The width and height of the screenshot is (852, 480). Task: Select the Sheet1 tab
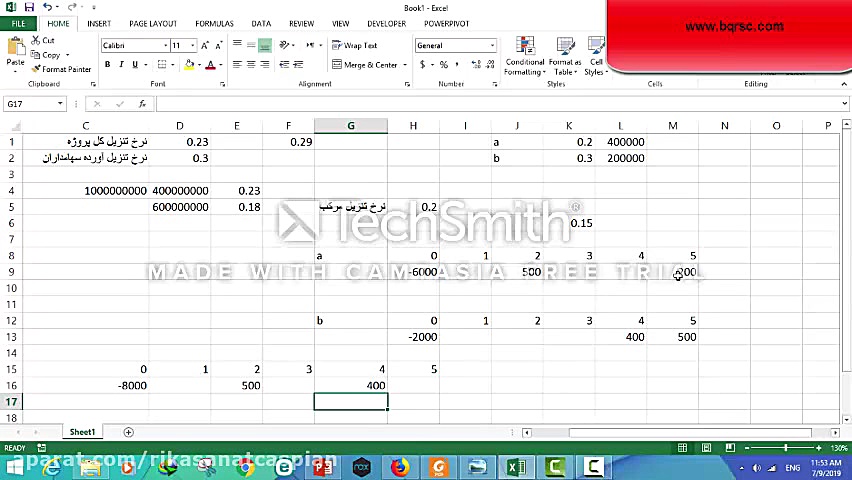[82, 432]
